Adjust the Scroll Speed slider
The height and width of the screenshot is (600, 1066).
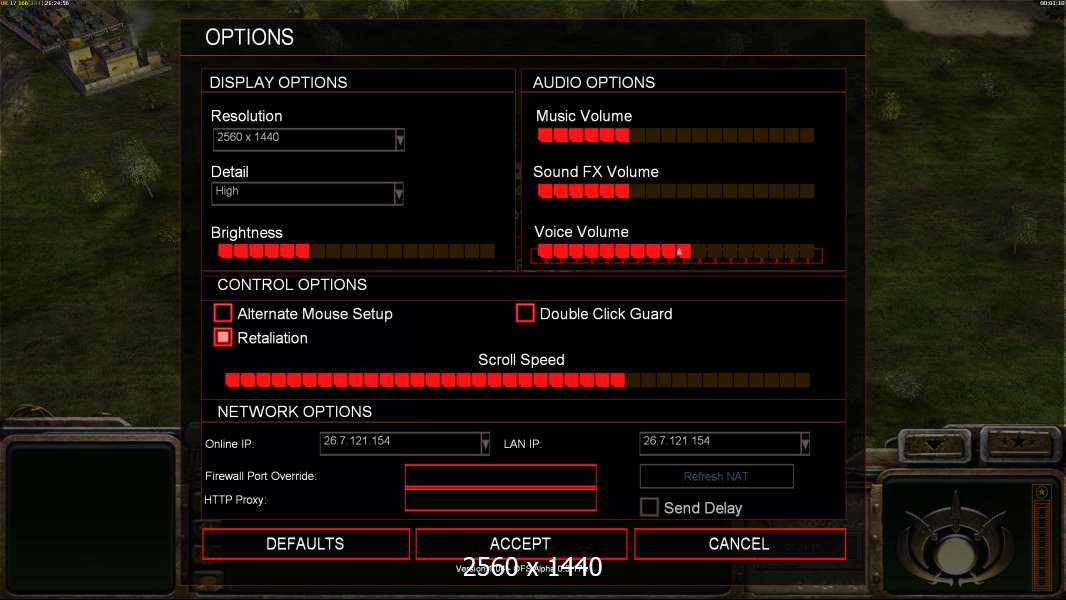click(x=517, y=380)
